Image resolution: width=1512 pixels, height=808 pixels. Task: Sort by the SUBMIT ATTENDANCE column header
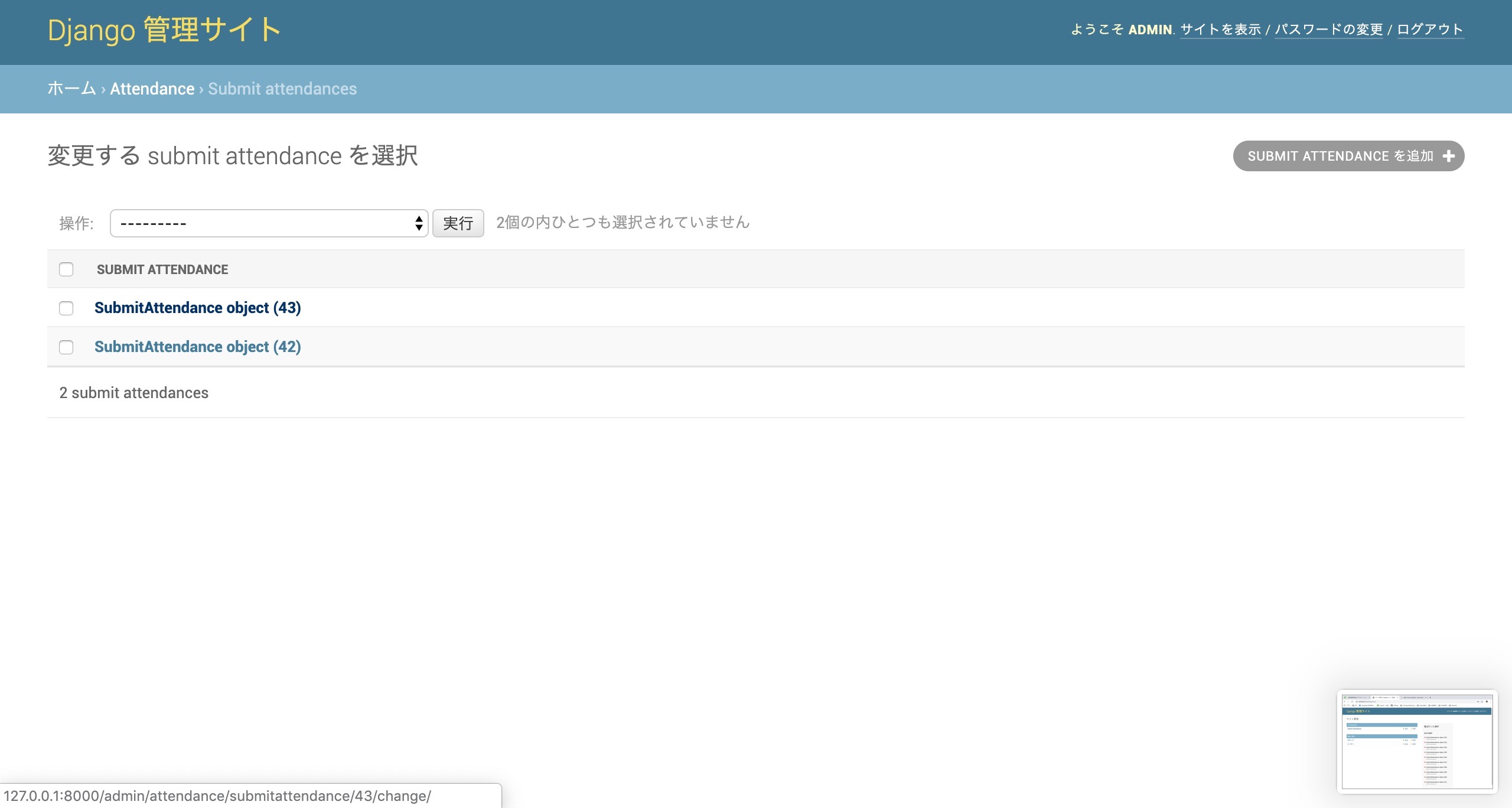(x=163, y=269)
